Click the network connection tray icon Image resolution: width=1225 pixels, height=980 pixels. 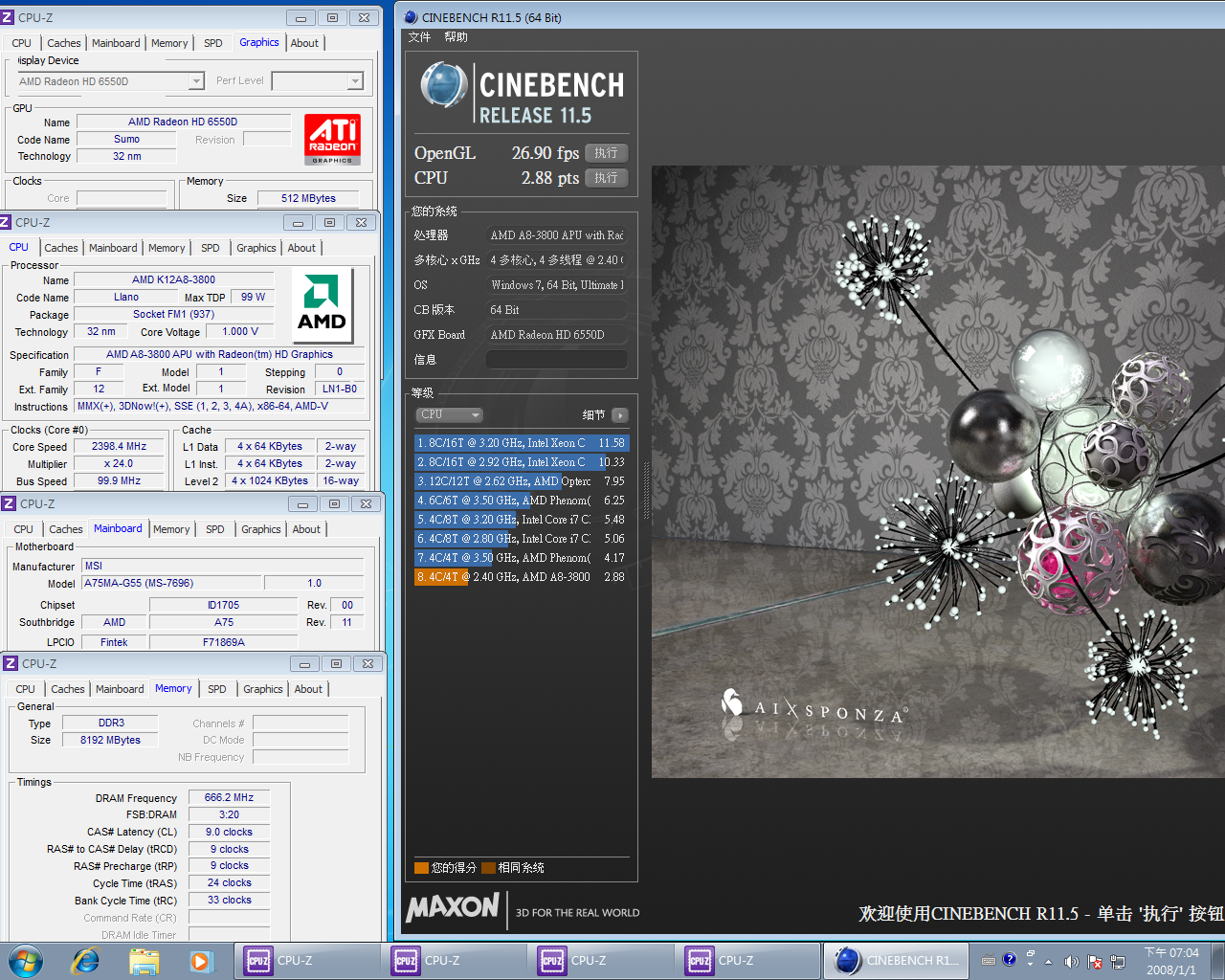[1119, 962]
